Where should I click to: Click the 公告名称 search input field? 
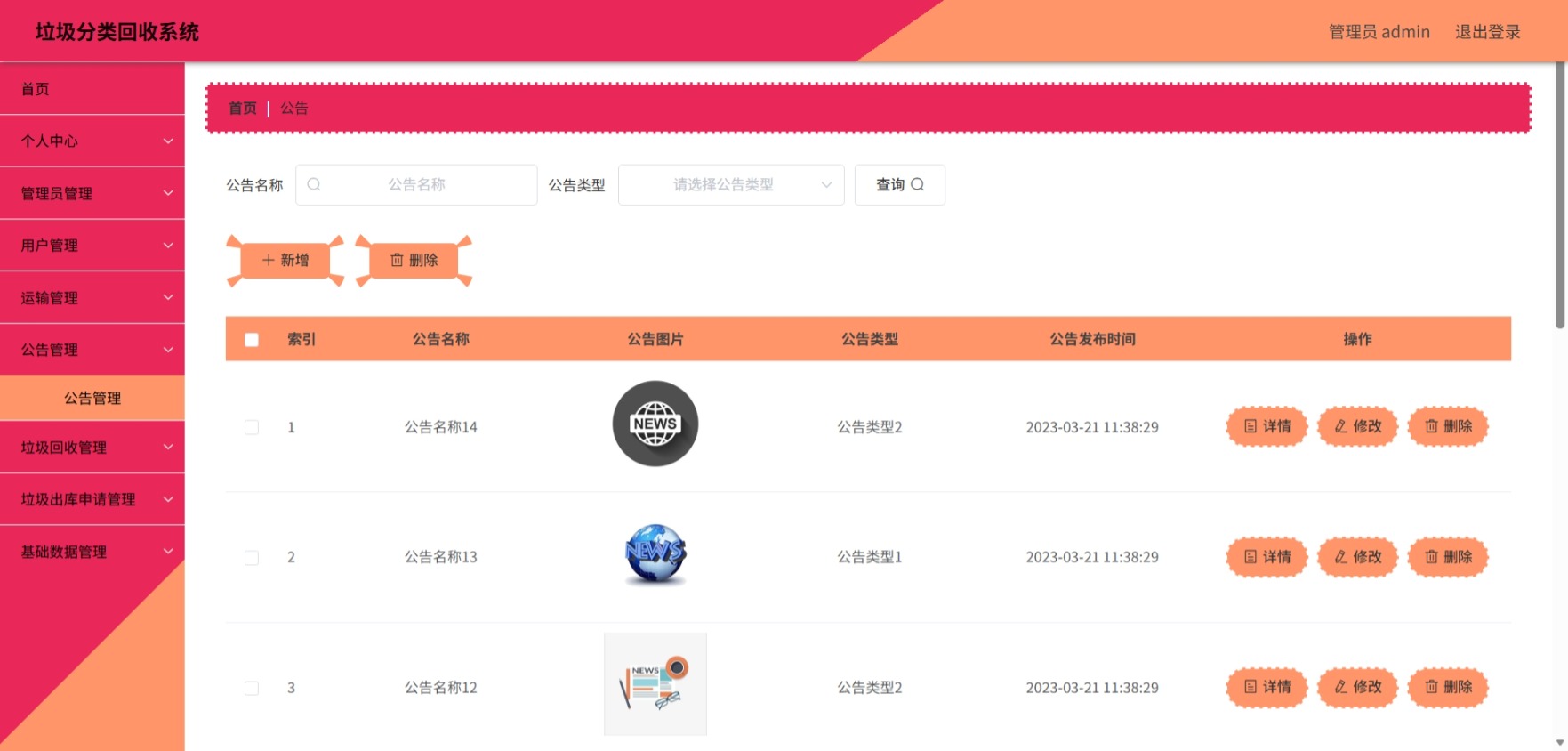pos(416,184)
